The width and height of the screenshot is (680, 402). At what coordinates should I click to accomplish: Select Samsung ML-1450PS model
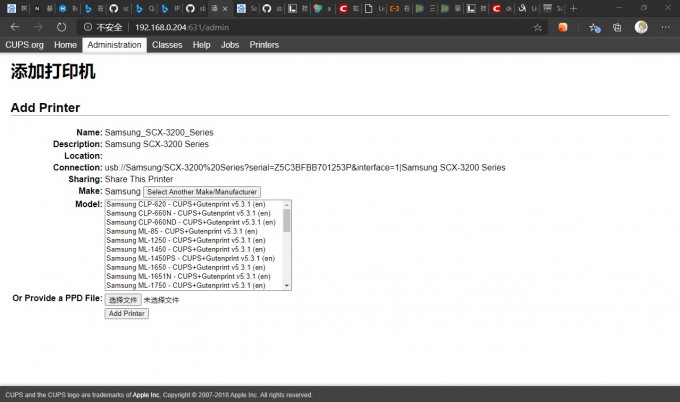(190, 258)
